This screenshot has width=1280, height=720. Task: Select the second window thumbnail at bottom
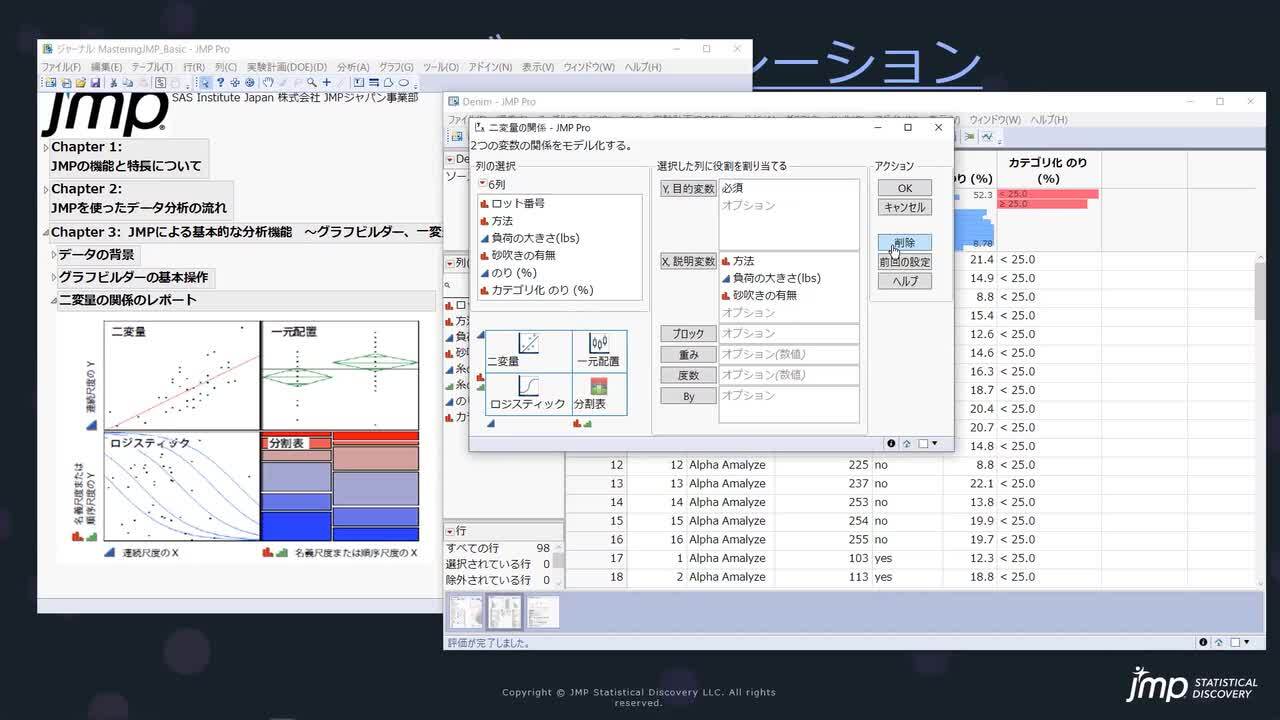[504, 611]
